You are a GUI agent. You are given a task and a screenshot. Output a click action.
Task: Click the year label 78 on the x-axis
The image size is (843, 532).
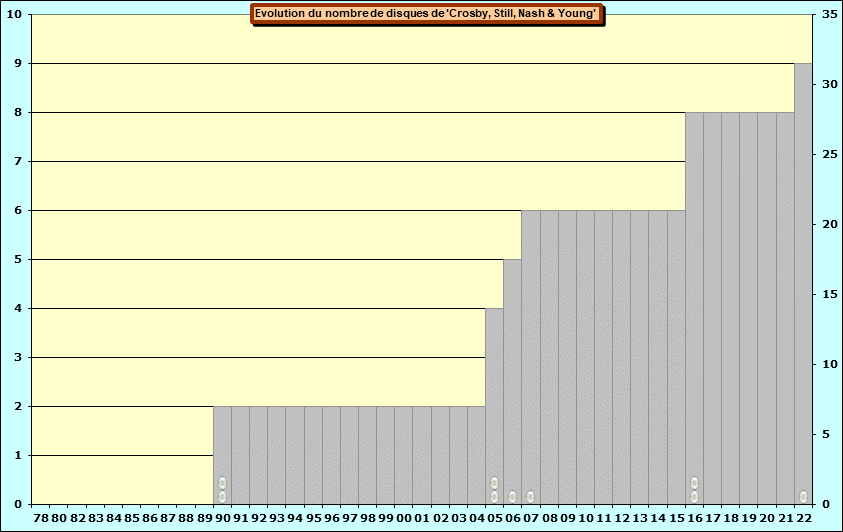tap(40, 519)
